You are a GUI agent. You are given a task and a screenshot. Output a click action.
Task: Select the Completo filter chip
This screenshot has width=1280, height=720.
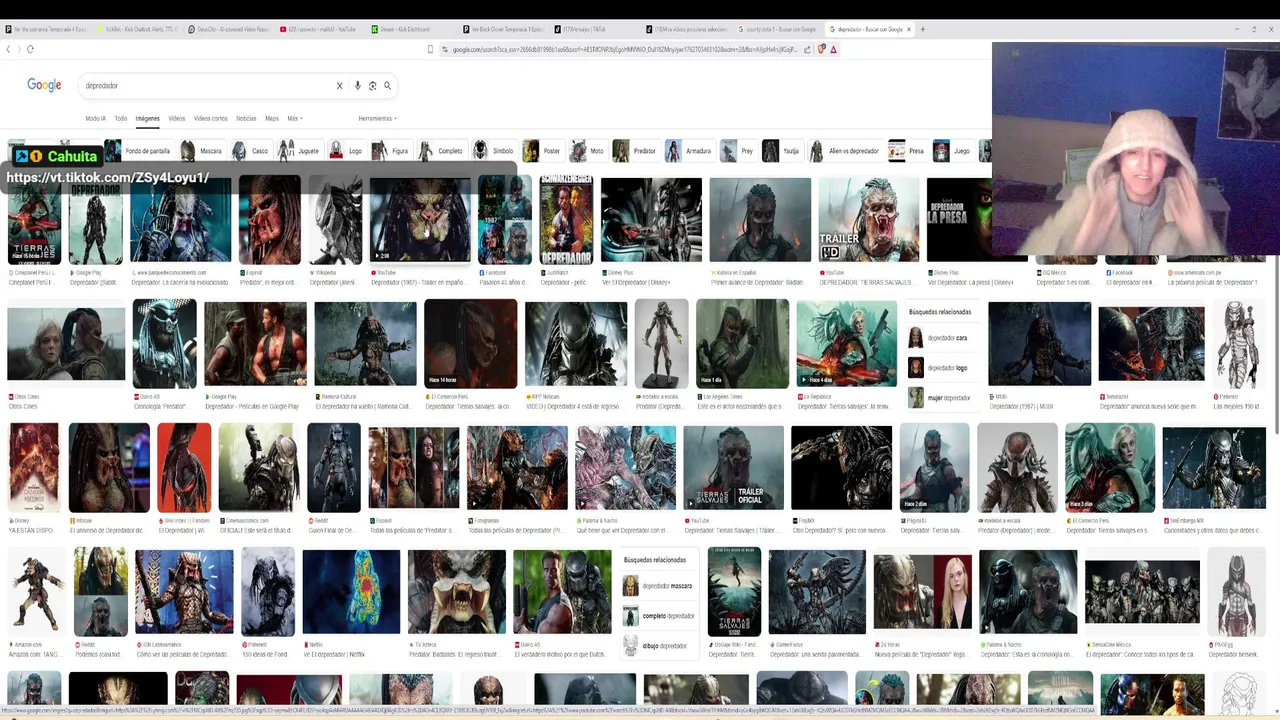(442, 151)
